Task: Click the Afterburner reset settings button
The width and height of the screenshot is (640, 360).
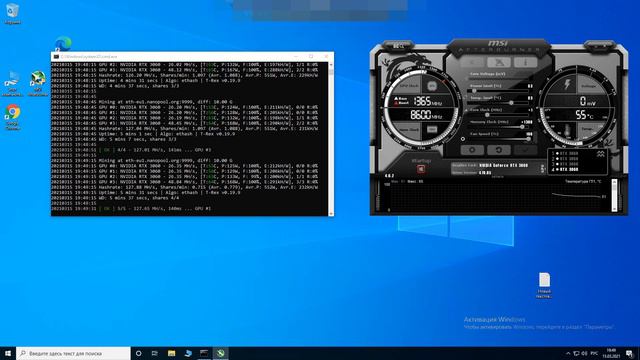Action: coord(498,150)
